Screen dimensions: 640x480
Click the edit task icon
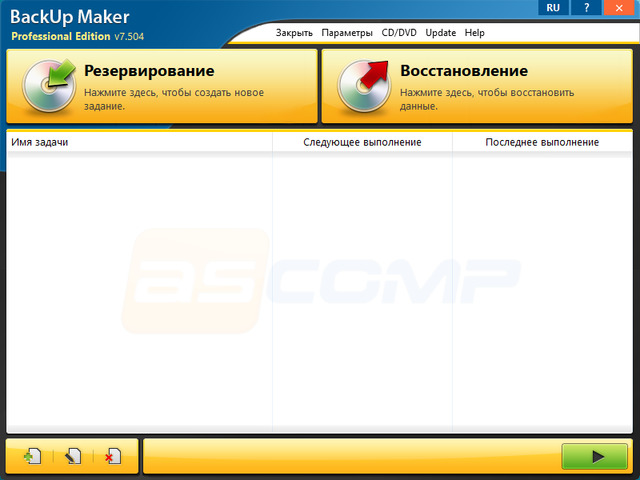point(73,456)
